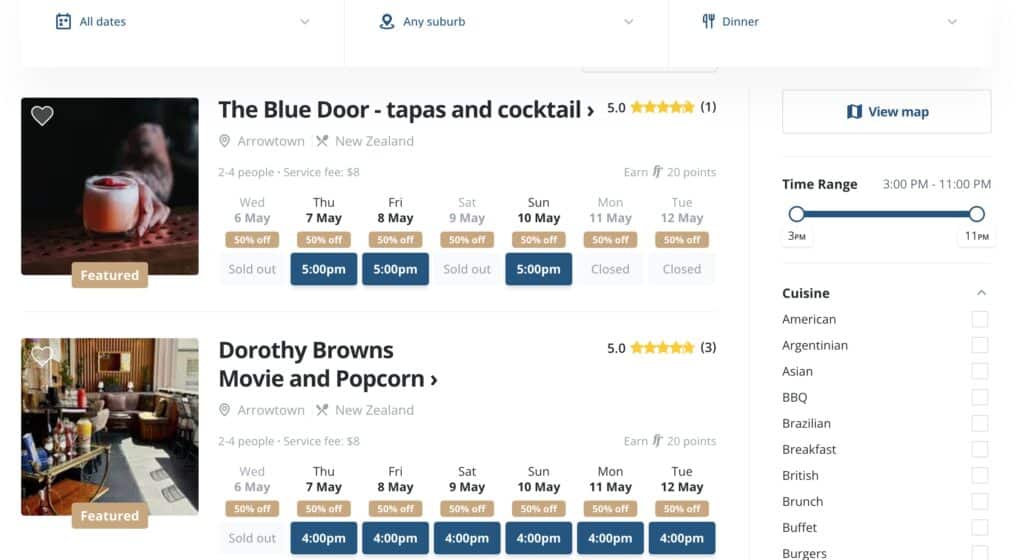Check the Brunch cuisine checkbox
The width and height of the screenshot is (1024, 560).
click(x=980, y=501)
